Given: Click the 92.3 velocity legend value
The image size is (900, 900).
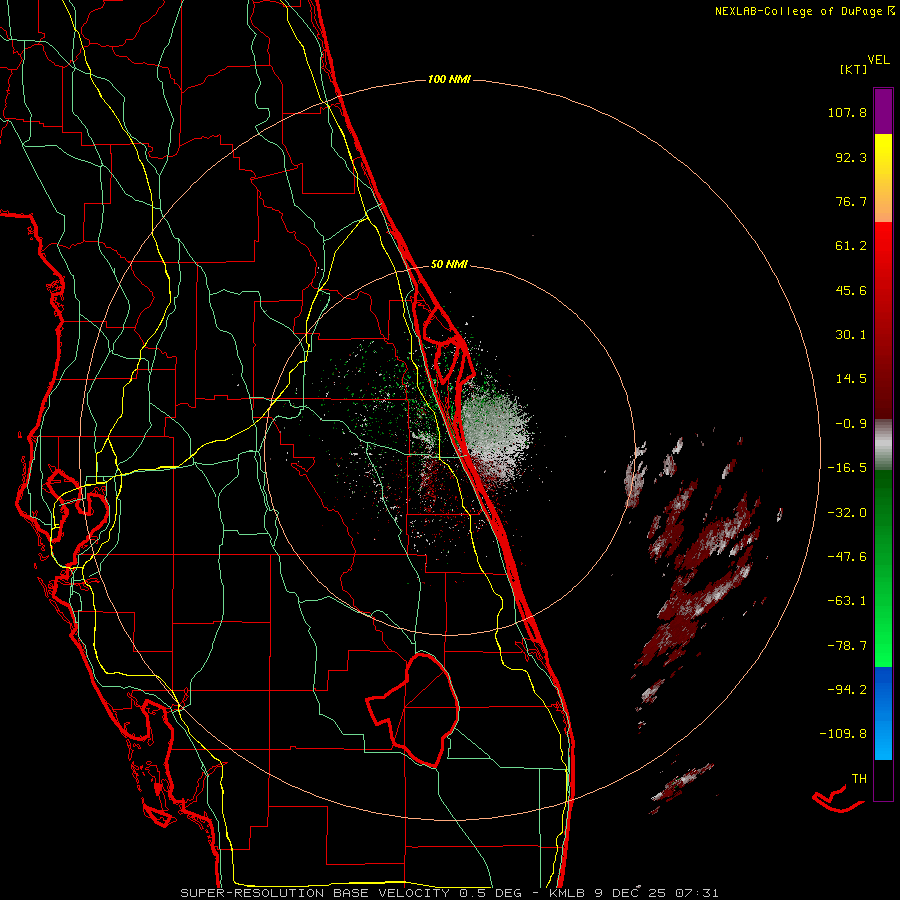Looking at the screenshot, I should (851, 157).
